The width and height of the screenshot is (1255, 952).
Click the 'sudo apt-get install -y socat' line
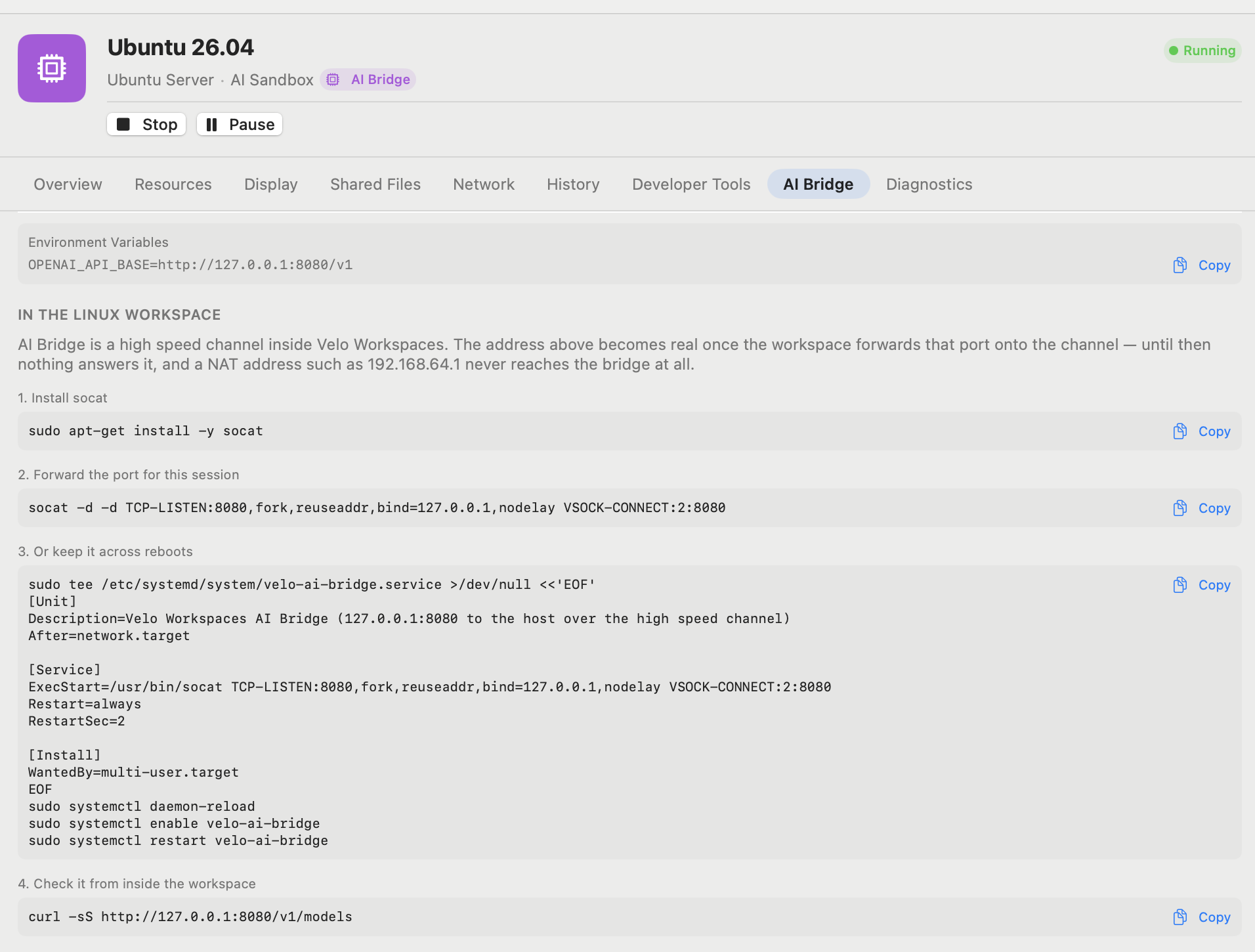coord(146,431)
